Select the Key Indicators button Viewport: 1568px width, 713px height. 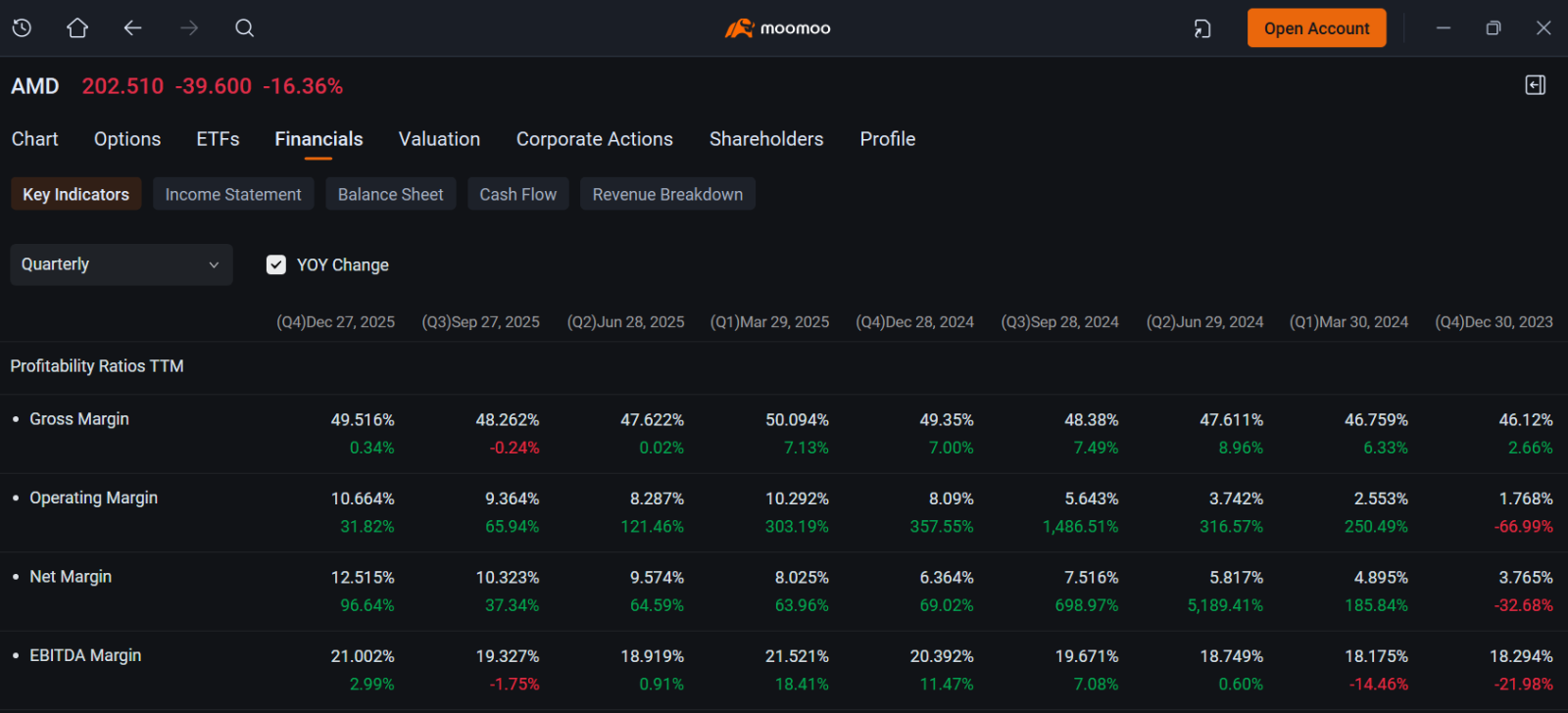tap(76, 194)
